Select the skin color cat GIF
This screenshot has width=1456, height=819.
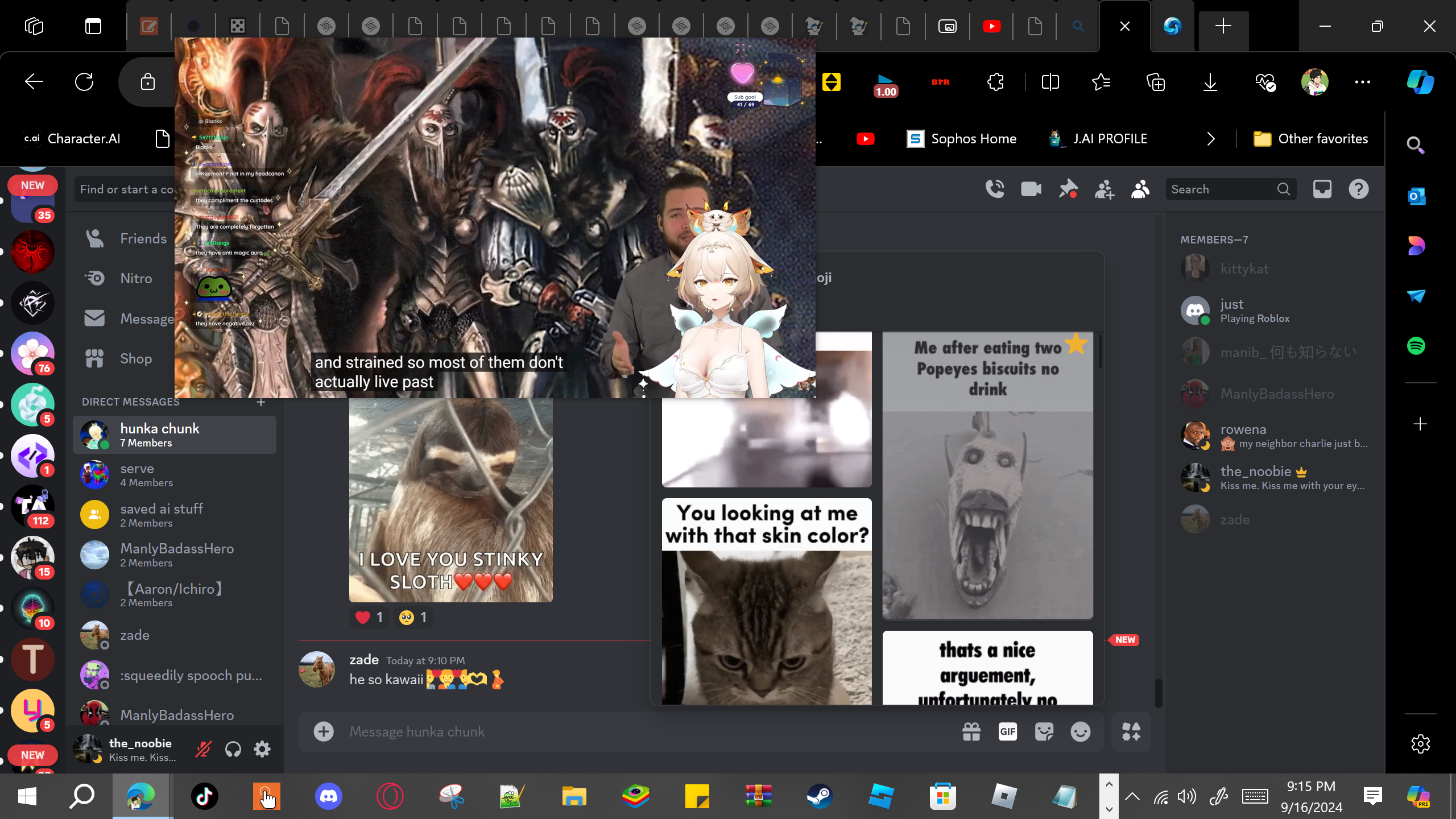tap(767, 602)
